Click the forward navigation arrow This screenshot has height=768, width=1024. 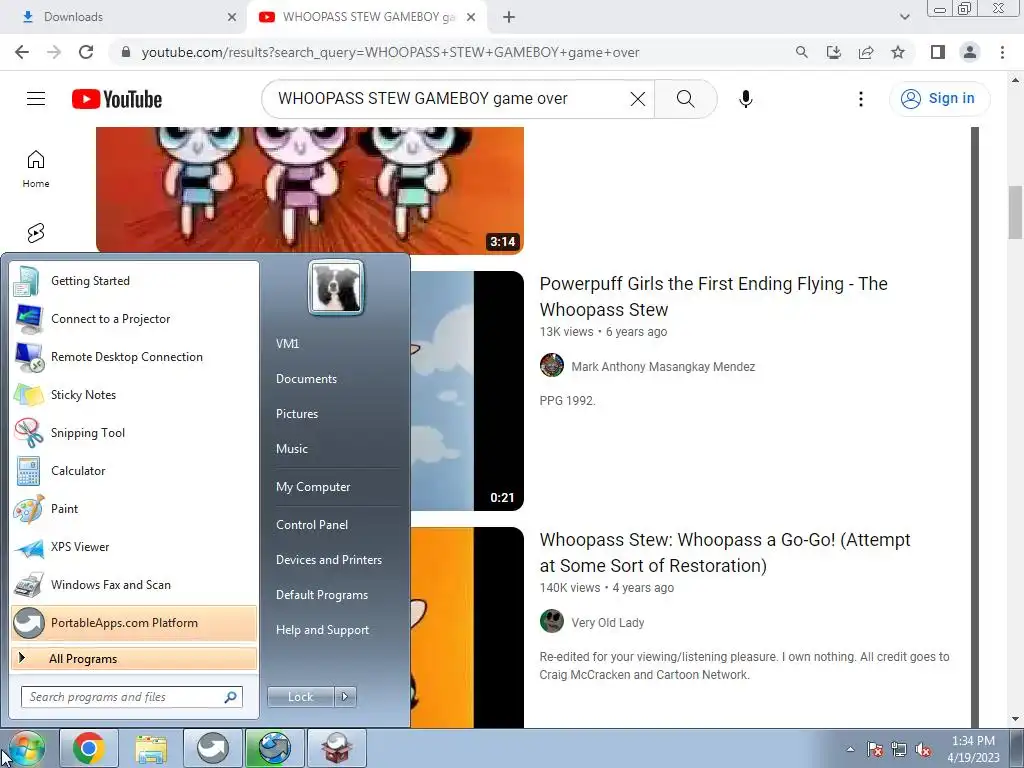coord(54,52)
